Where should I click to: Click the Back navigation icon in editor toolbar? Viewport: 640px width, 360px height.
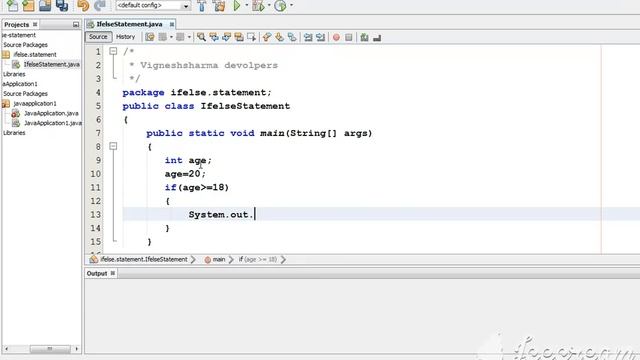[162, 37]
